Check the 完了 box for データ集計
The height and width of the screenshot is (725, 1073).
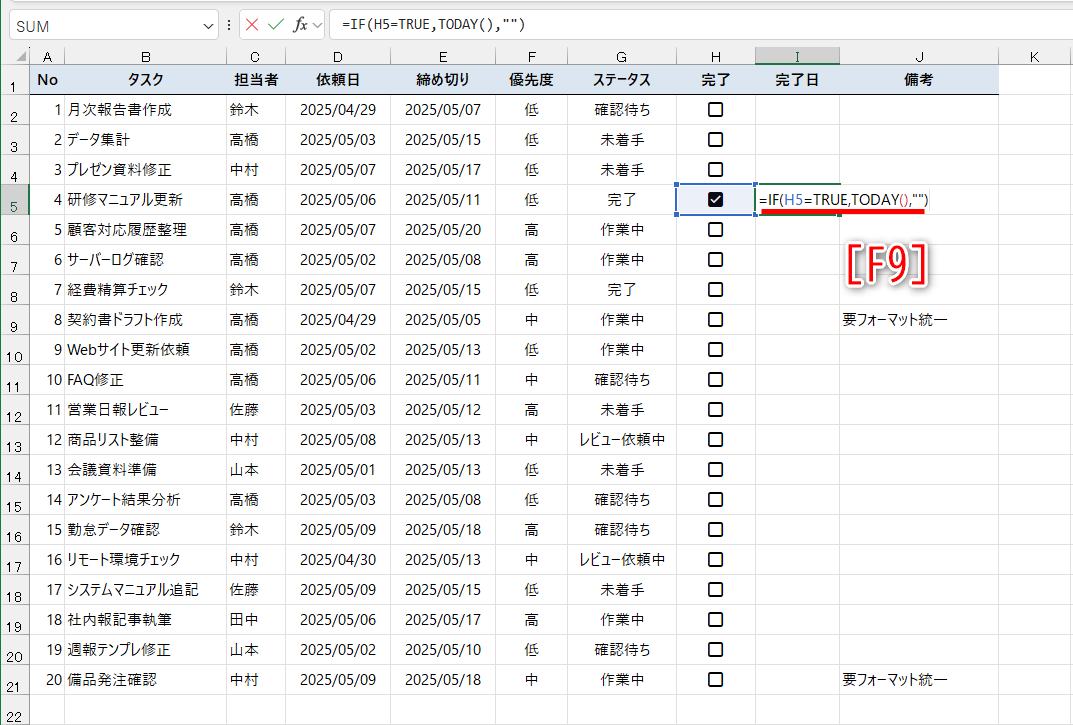pyautogui.click(x=715, y=140)
